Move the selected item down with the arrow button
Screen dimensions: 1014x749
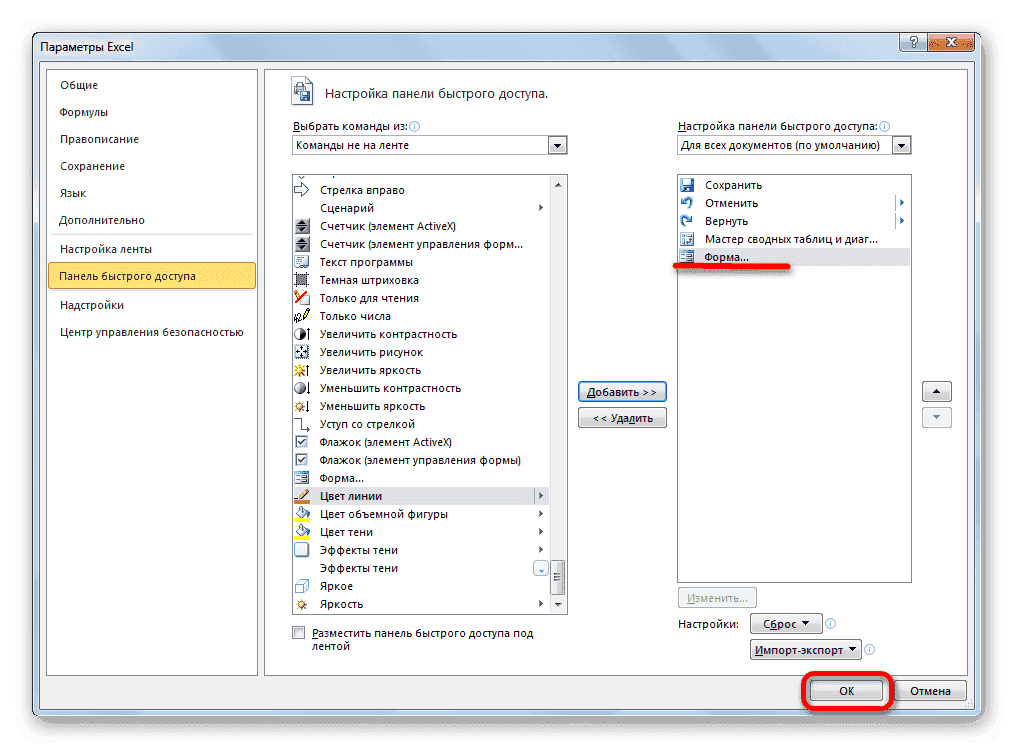[936, 417]
